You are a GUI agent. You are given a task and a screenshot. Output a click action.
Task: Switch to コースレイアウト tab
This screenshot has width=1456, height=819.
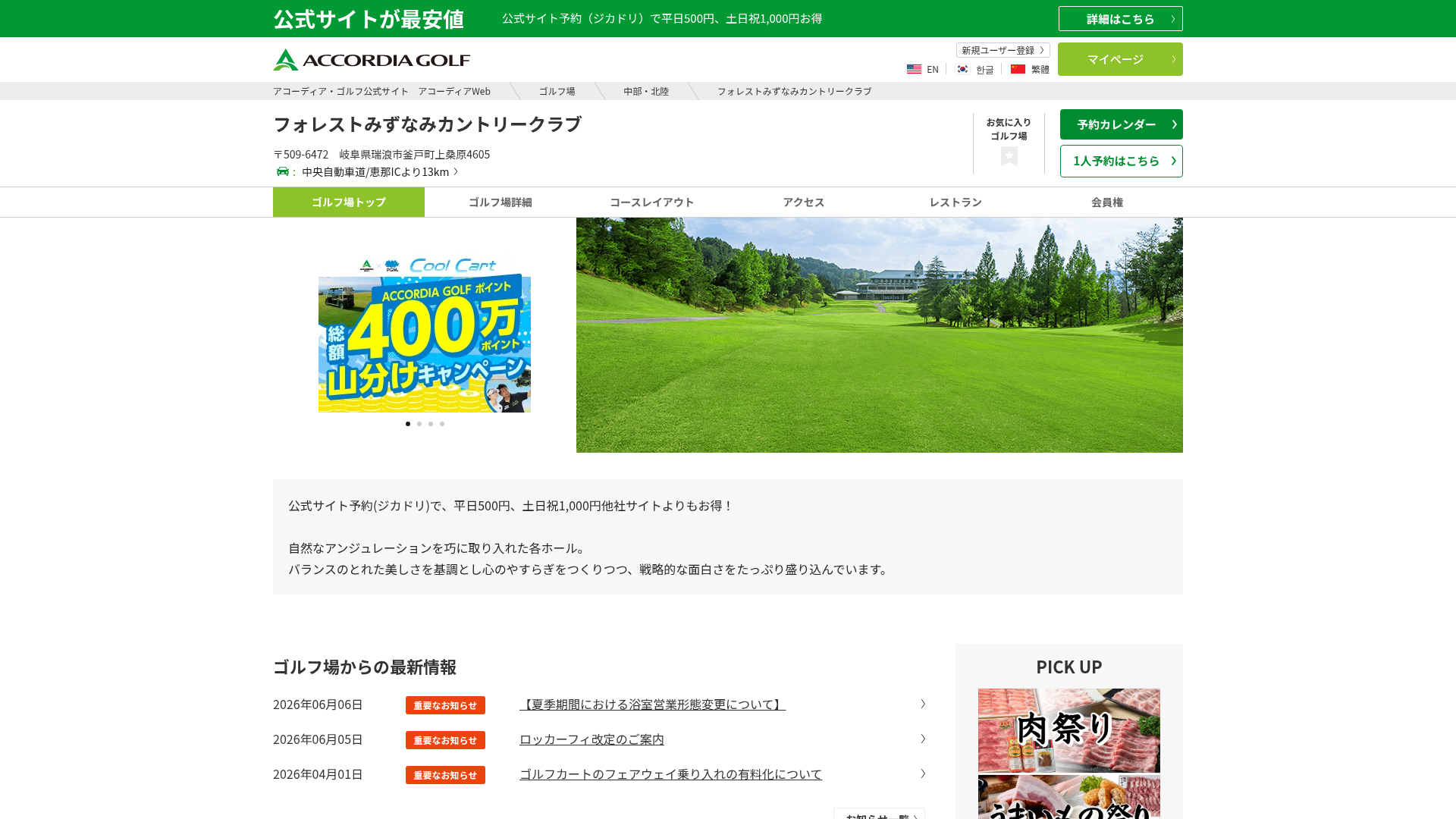pyautogui.click(x=652, y=202)
